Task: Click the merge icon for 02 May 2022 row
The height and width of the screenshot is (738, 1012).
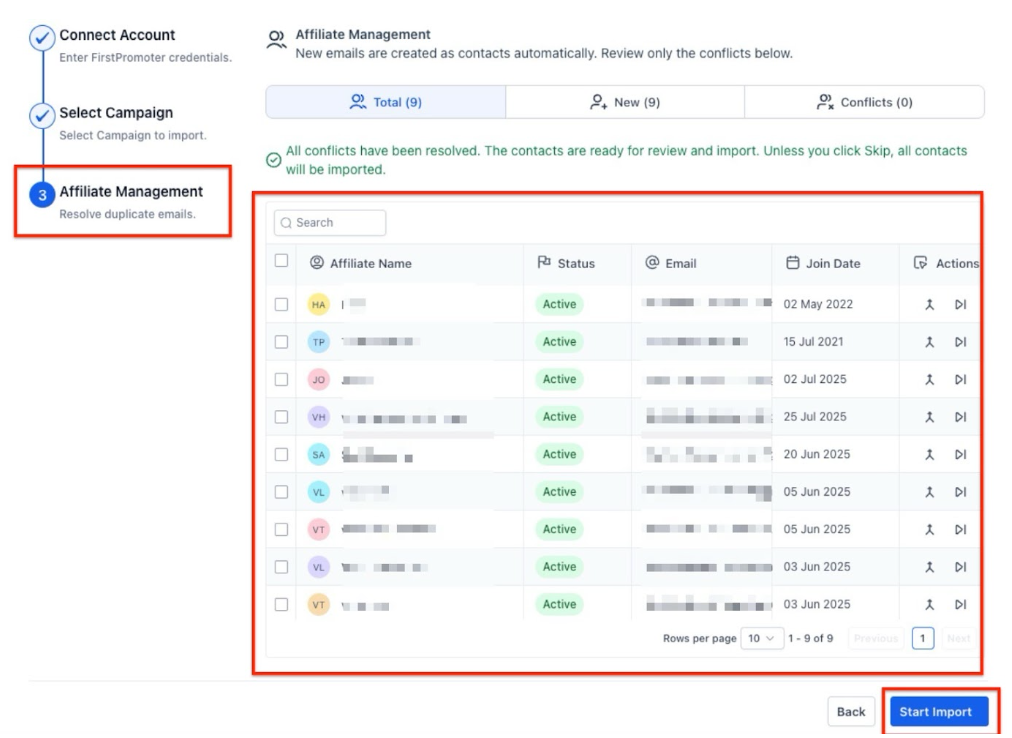Action: pyautogui.click(x=929, y=305)
